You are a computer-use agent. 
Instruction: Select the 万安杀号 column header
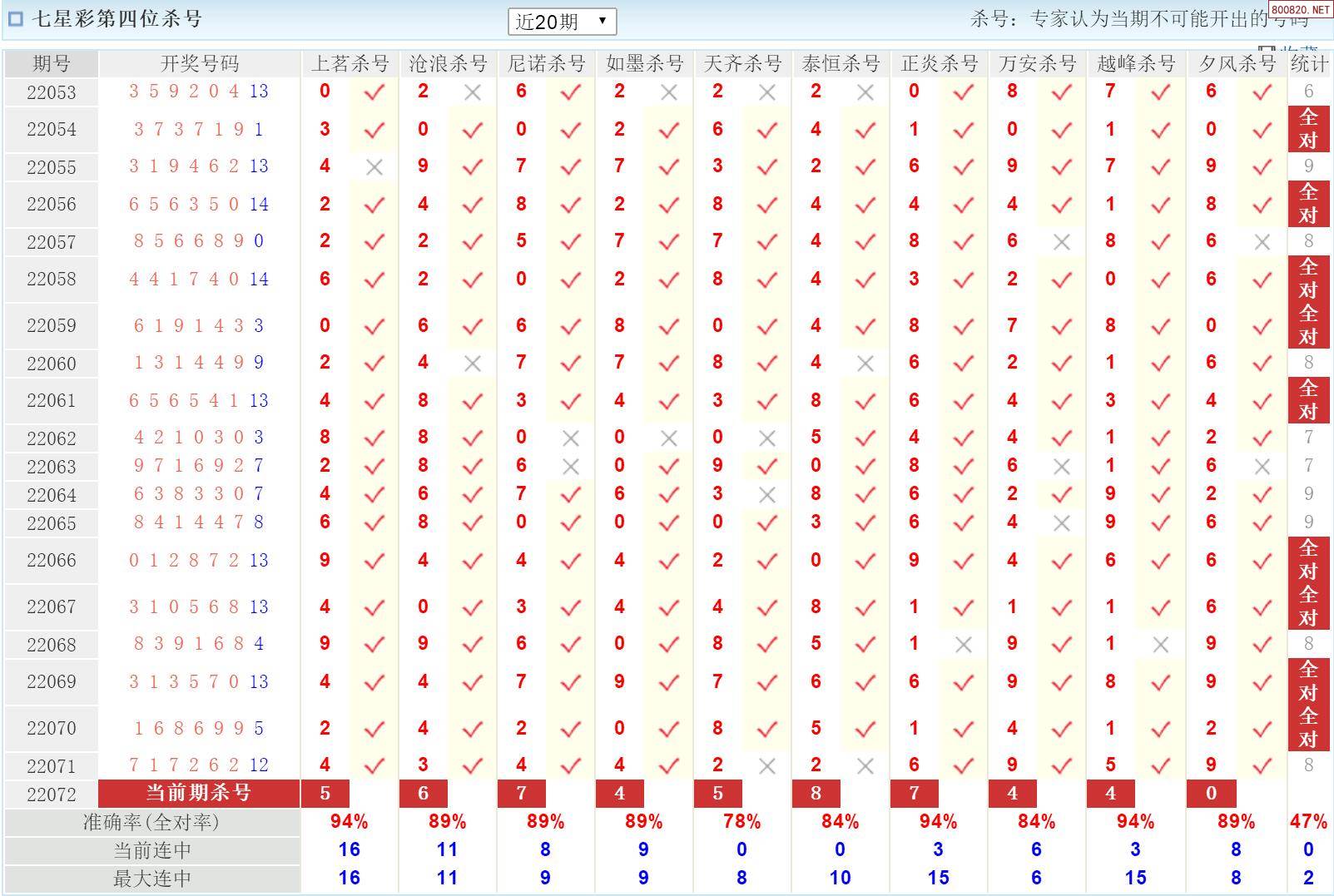(x=1037, y=64)
